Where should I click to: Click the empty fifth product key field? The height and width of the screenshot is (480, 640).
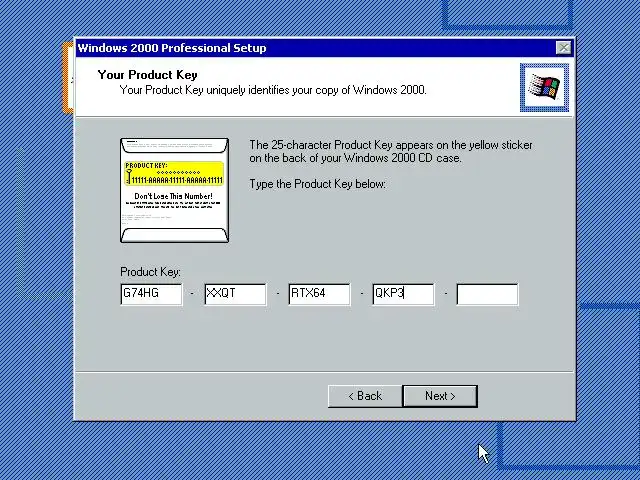click(x=488, y=294)
